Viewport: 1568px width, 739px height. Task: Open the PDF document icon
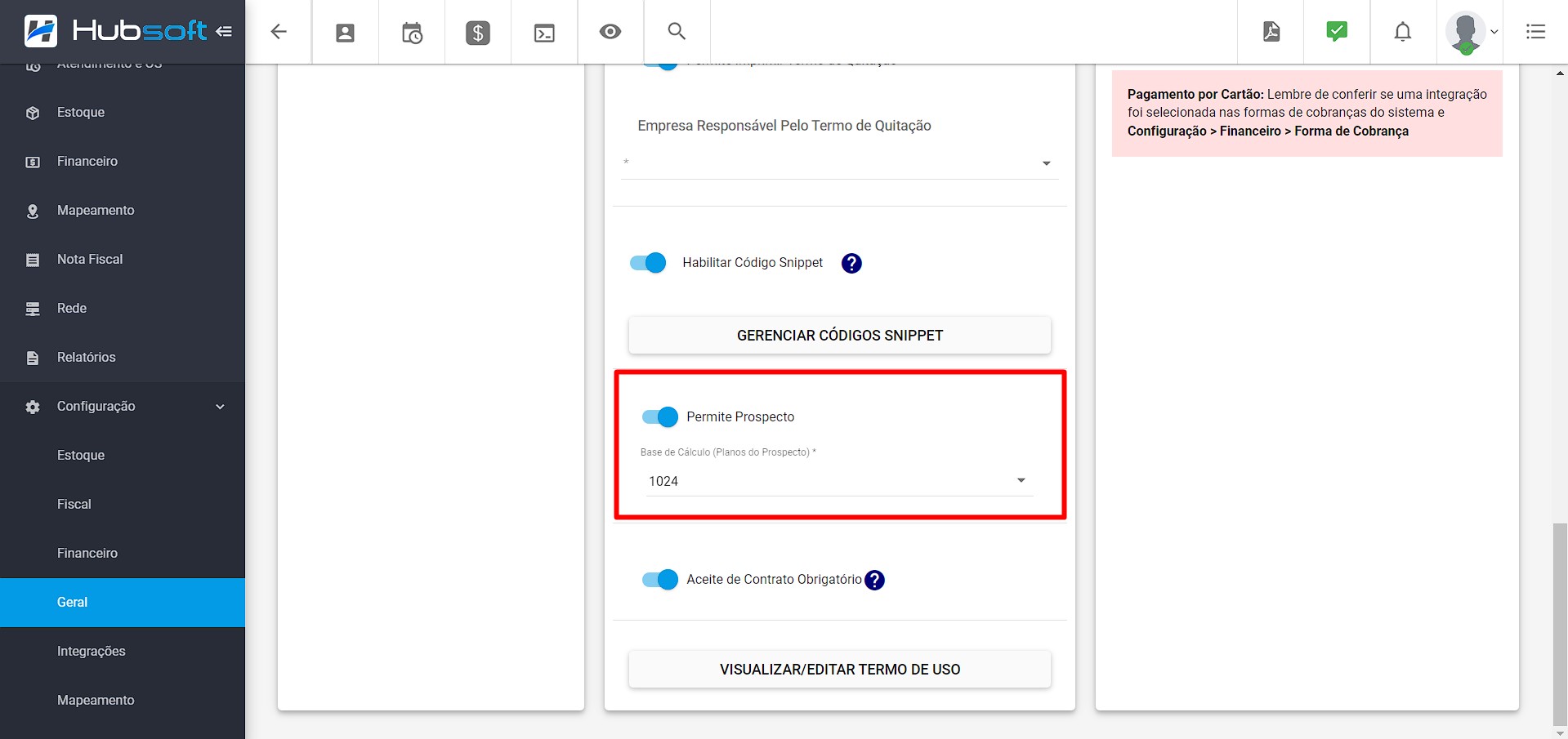point(1271,32)
